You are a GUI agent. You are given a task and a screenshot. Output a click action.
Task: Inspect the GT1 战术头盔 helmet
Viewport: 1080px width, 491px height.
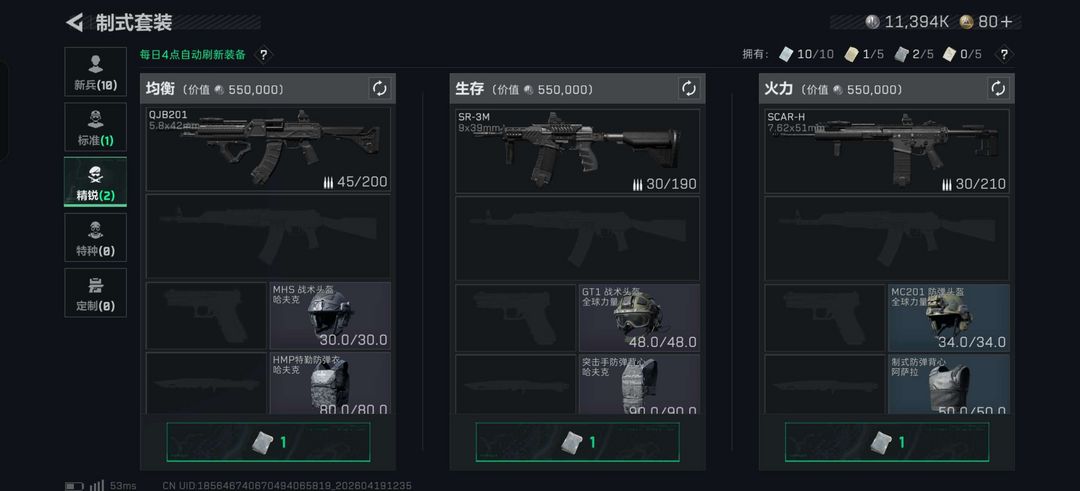[x=639, y=317]
